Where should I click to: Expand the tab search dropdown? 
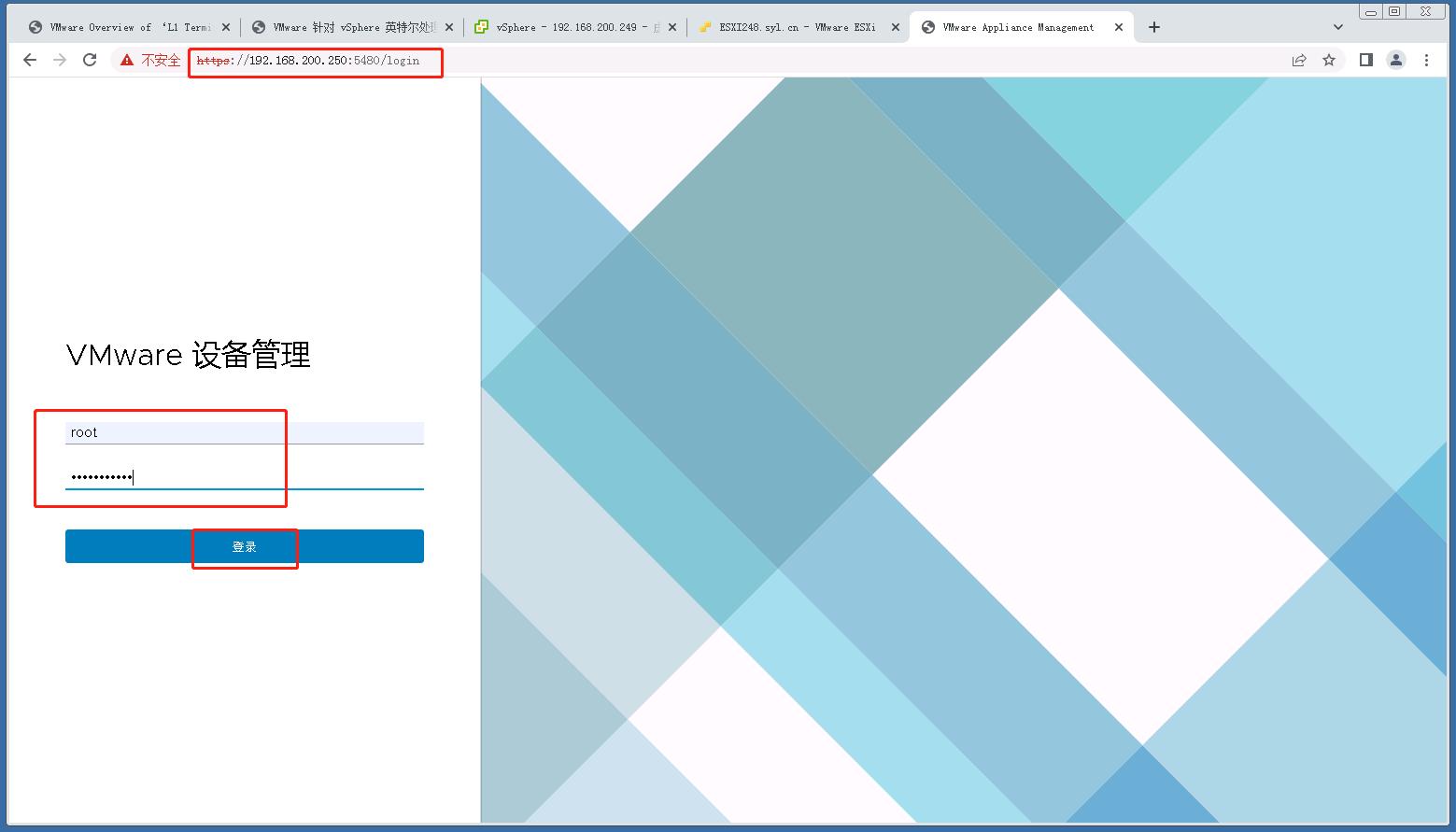click(x=1337, y=27)
